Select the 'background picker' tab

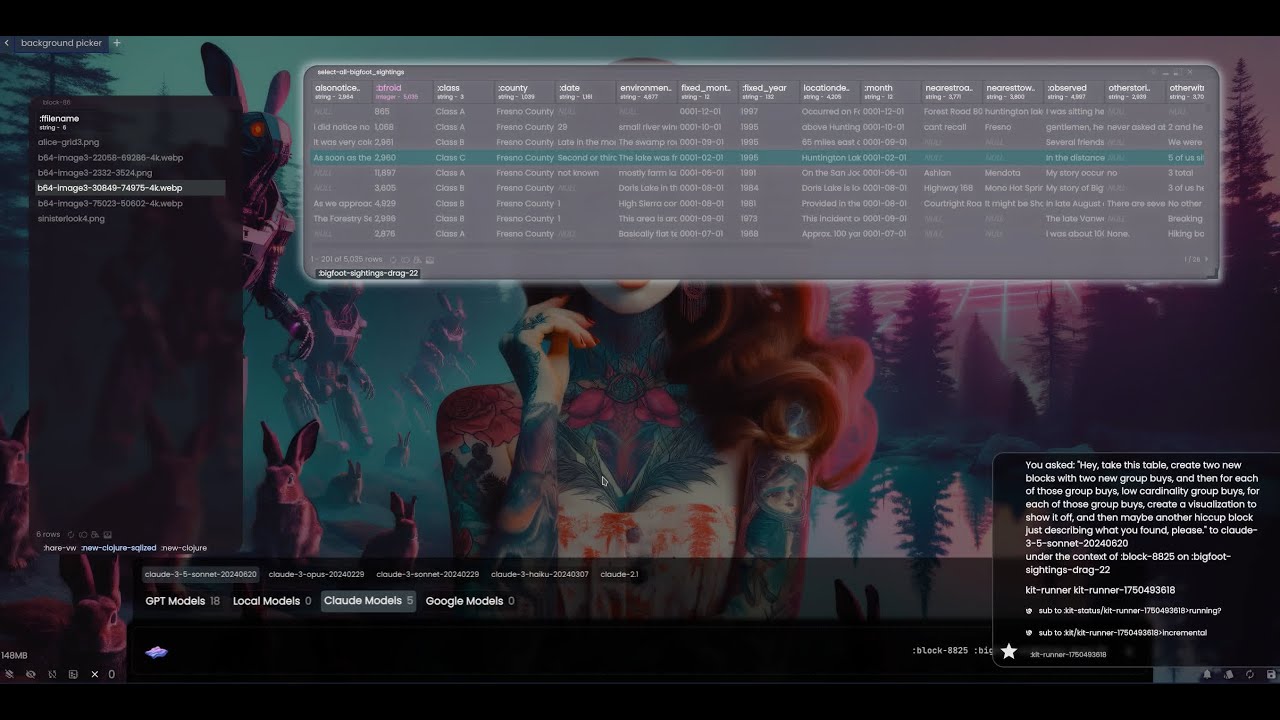(61, 43)
